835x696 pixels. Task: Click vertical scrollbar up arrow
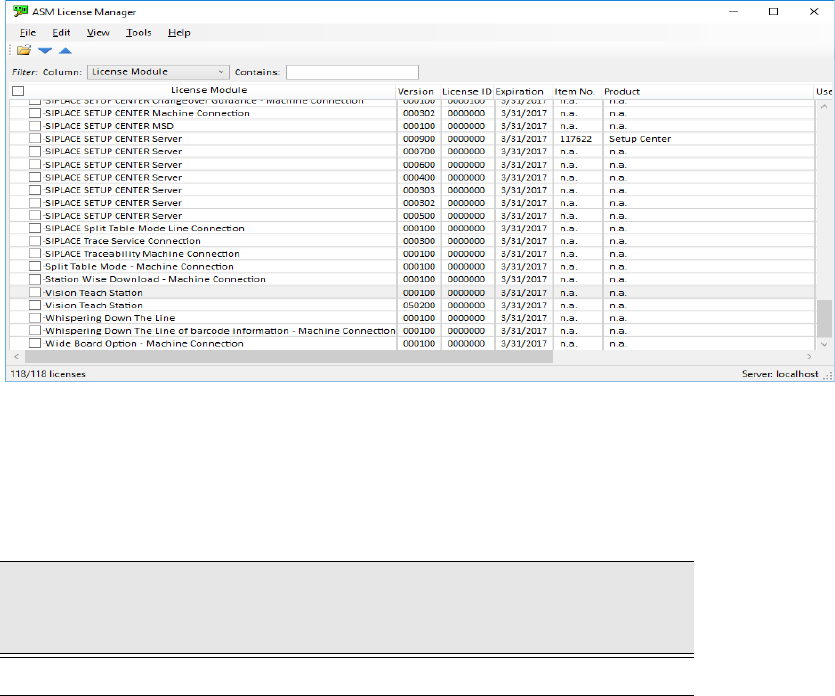coord(824,107)
